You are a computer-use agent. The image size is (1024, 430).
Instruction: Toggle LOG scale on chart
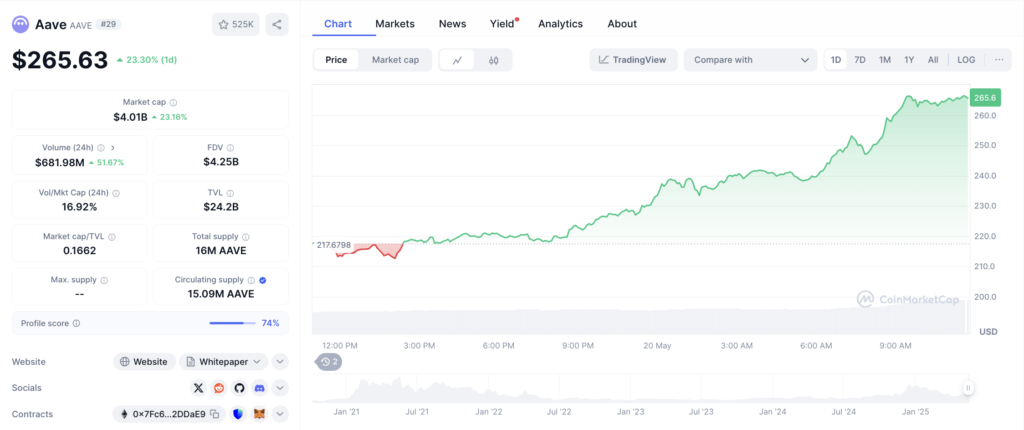pos(966,59)
